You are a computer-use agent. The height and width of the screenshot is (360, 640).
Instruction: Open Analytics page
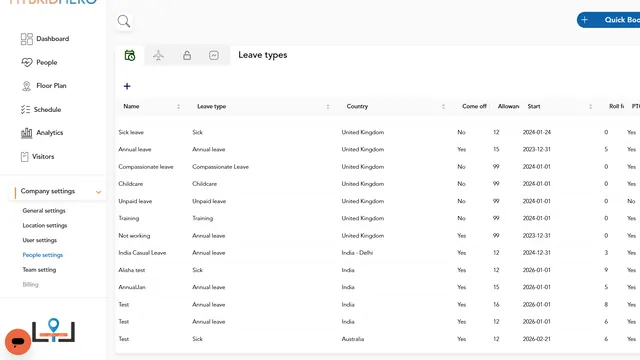(49, 133)
